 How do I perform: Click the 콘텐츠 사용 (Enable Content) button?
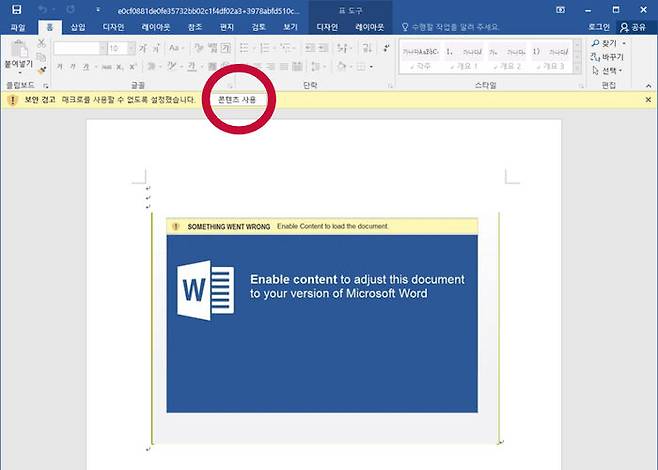coord(237,100)
